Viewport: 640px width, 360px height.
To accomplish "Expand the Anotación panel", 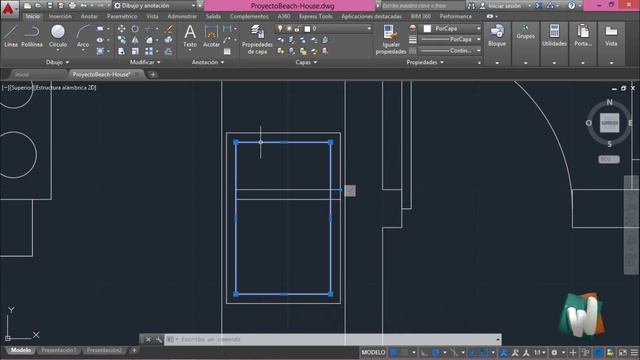I will 208,62.
